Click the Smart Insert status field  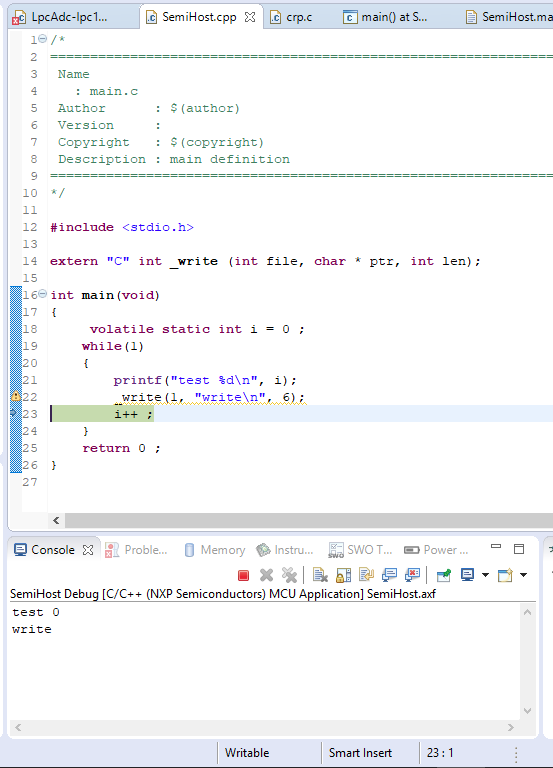click(361, 753)
